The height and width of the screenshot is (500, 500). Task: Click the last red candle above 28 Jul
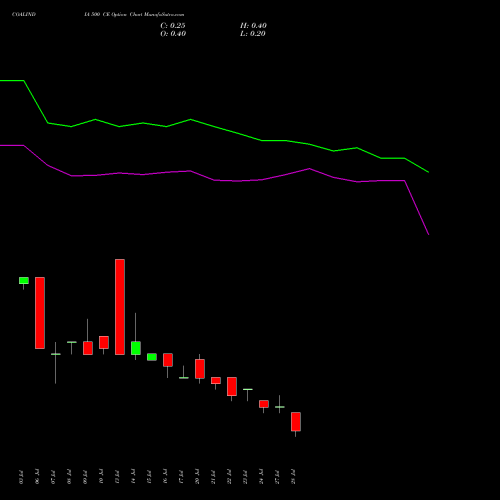[x=296, y=422]
